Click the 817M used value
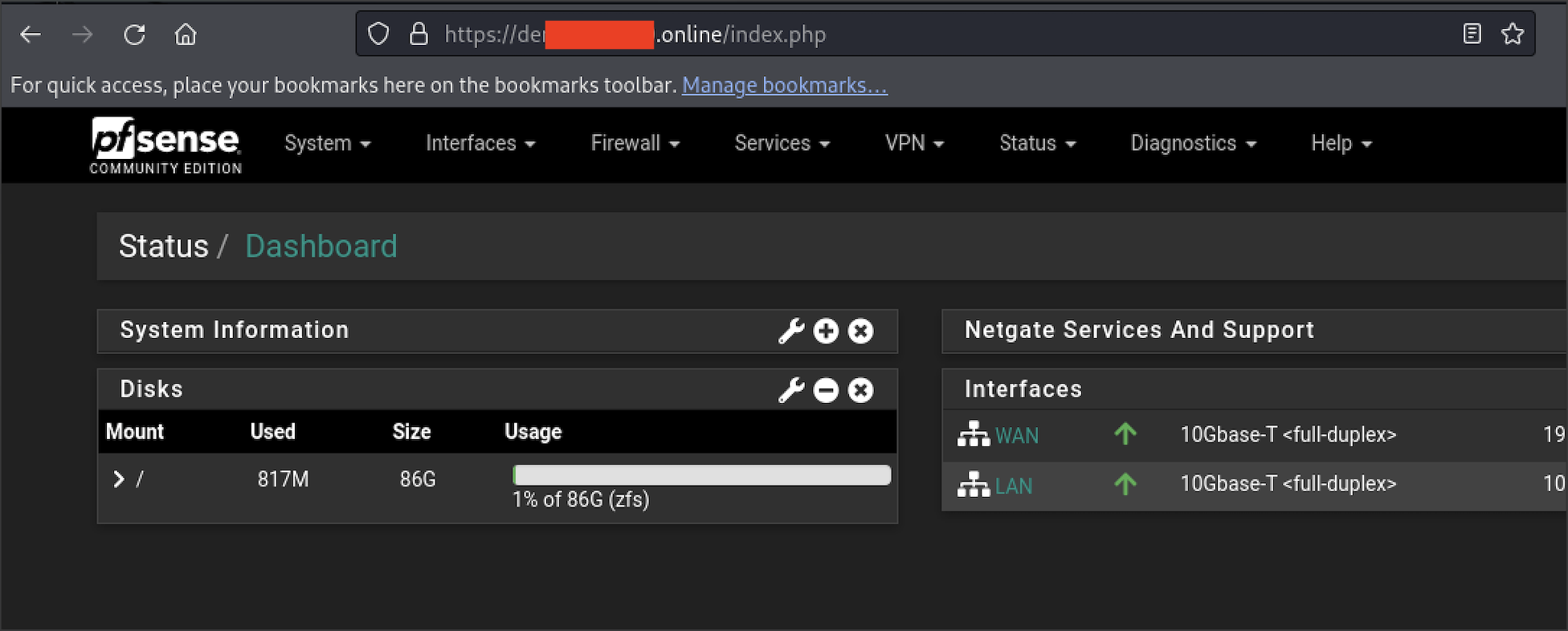Screen dimensions: 1568x631 pyautogui.click(x=283, y=479)
